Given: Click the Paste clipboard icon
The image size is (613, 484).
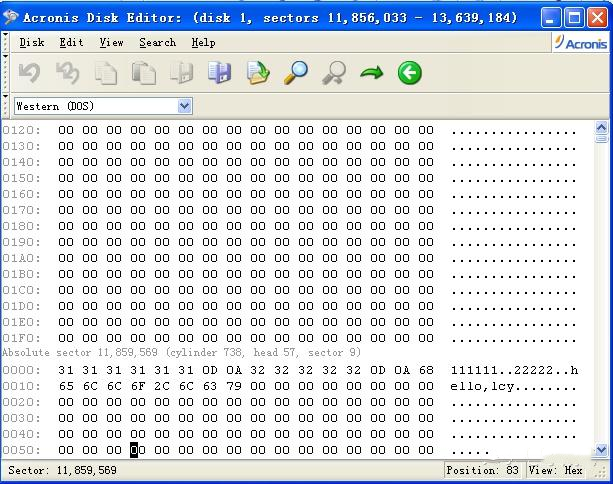Looking at the screenshot, I should [144, 73].
